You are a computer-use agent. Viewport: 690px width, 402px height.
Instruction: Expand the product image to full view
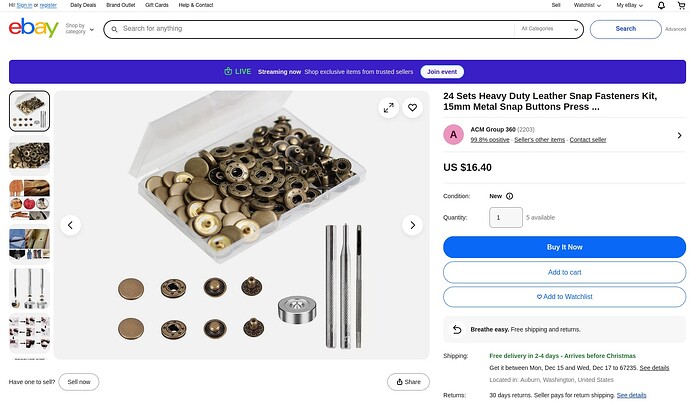(x=389, y=108)
